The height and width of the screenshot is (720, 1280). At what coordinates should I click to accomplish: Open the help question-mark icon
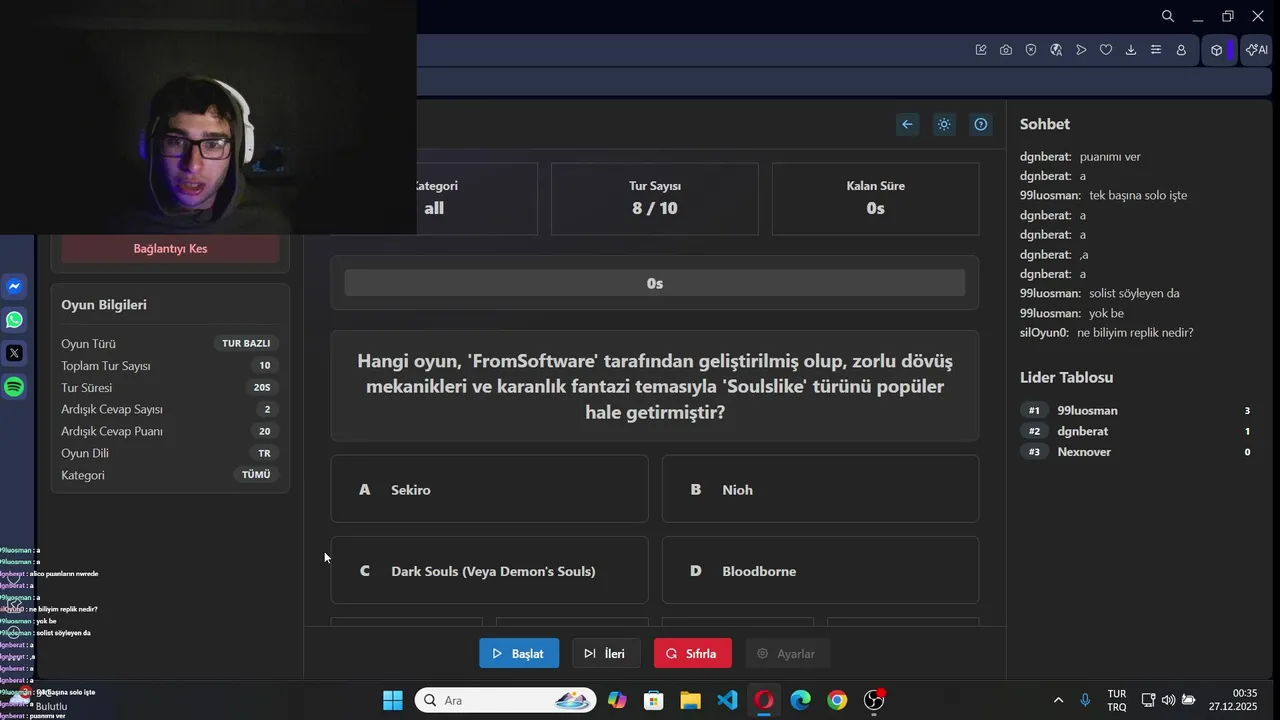[x=981, y=124]
